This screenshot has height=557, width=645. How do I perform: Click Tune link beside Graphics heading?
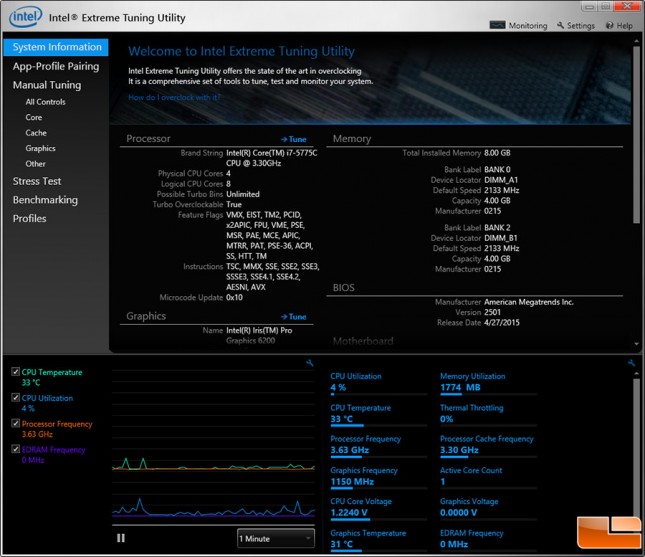[x=294, y=317]
